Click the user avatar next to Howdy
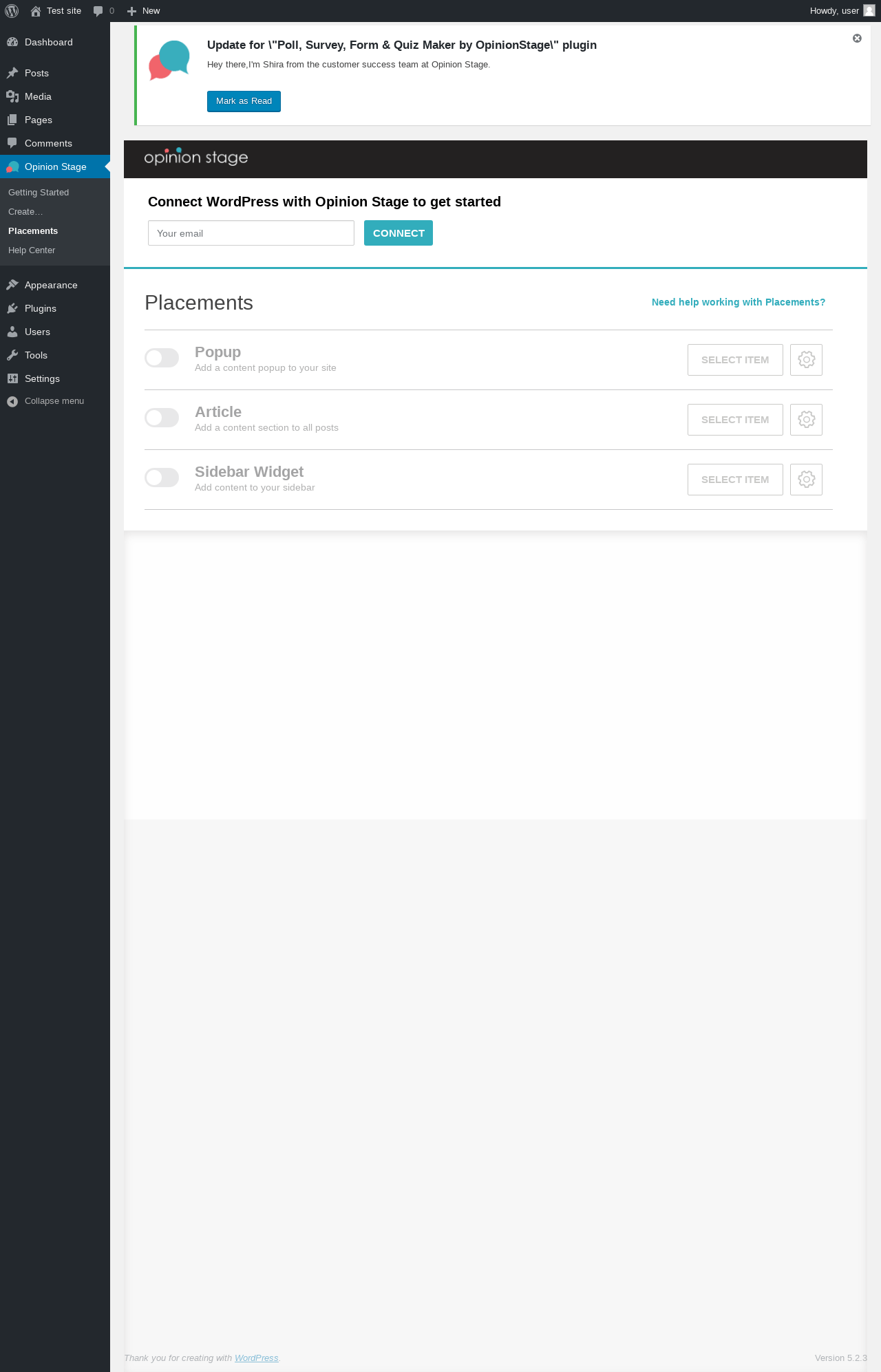 coord(869,10)
